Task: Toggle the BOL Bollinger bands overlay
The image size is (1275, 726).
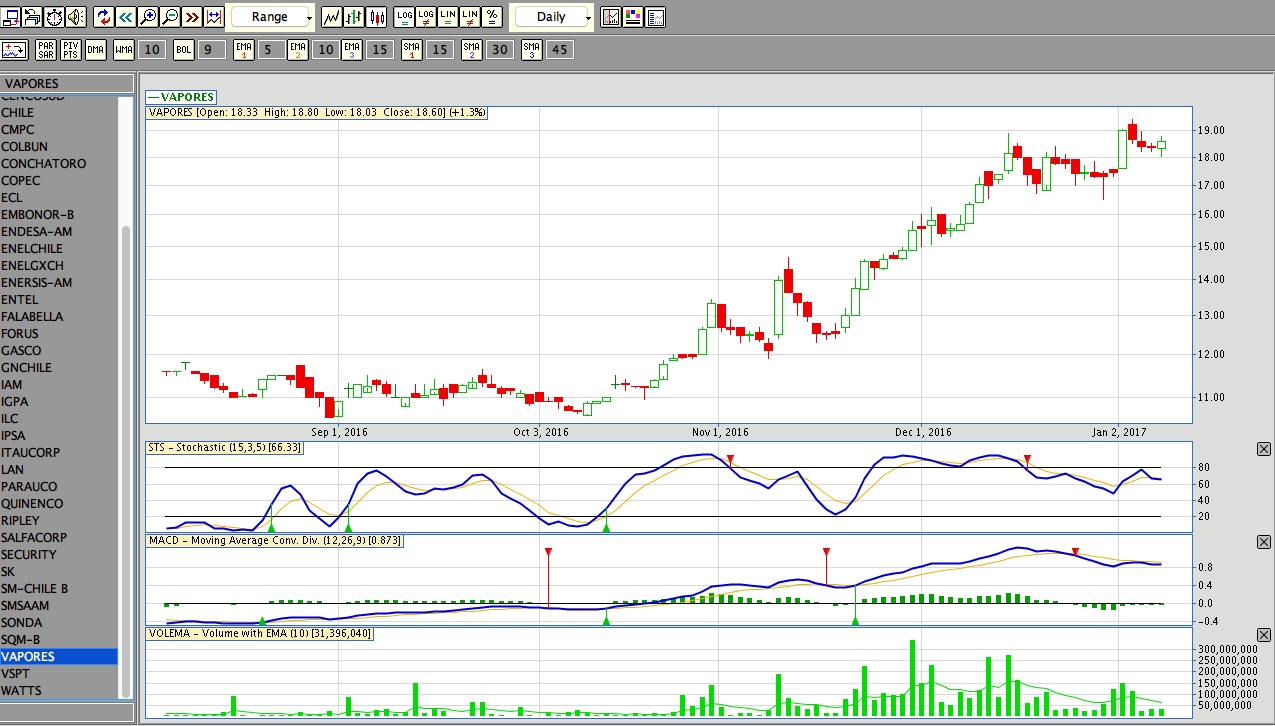Action: click(184, 49)
